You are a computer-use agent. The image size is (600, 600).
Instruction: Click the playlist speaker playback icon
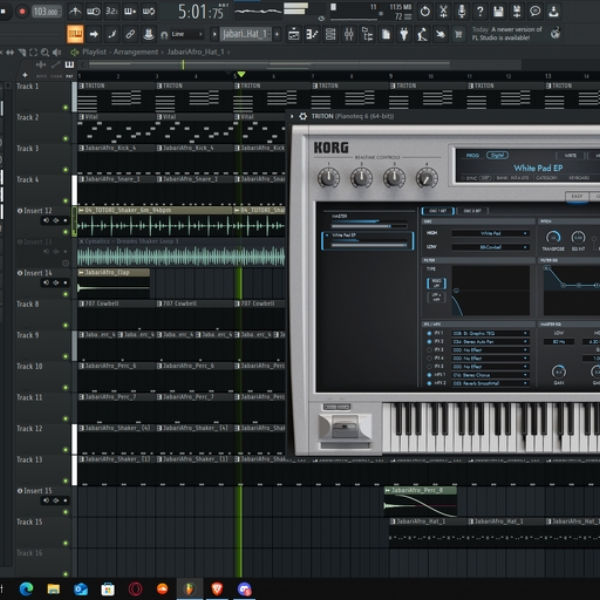point(57,52)
